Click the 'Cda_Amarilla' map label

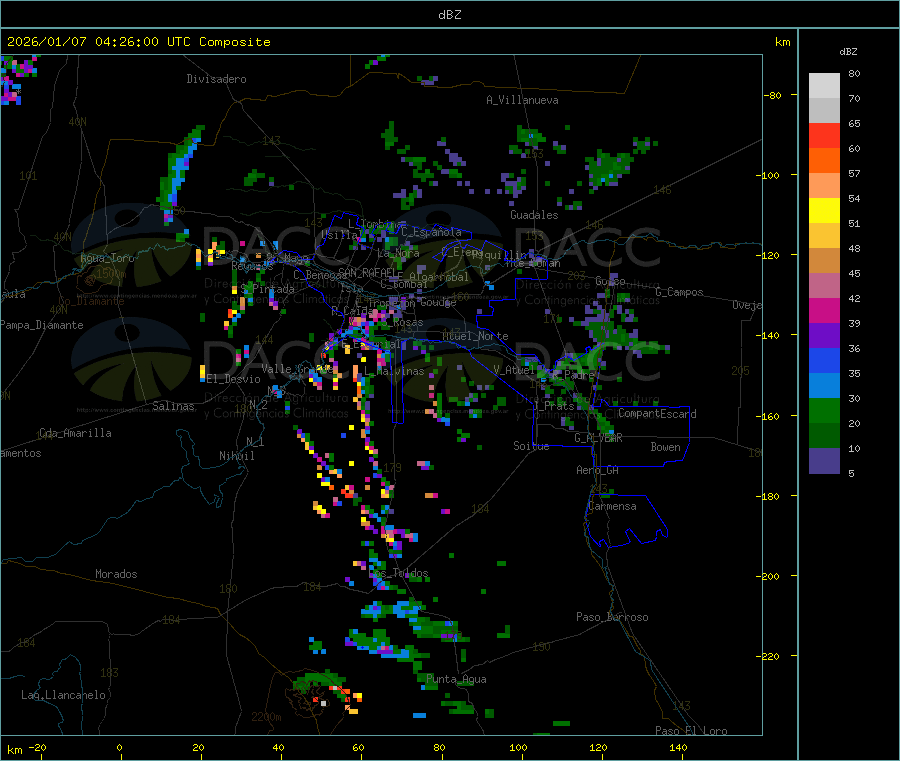pos(75,433)
